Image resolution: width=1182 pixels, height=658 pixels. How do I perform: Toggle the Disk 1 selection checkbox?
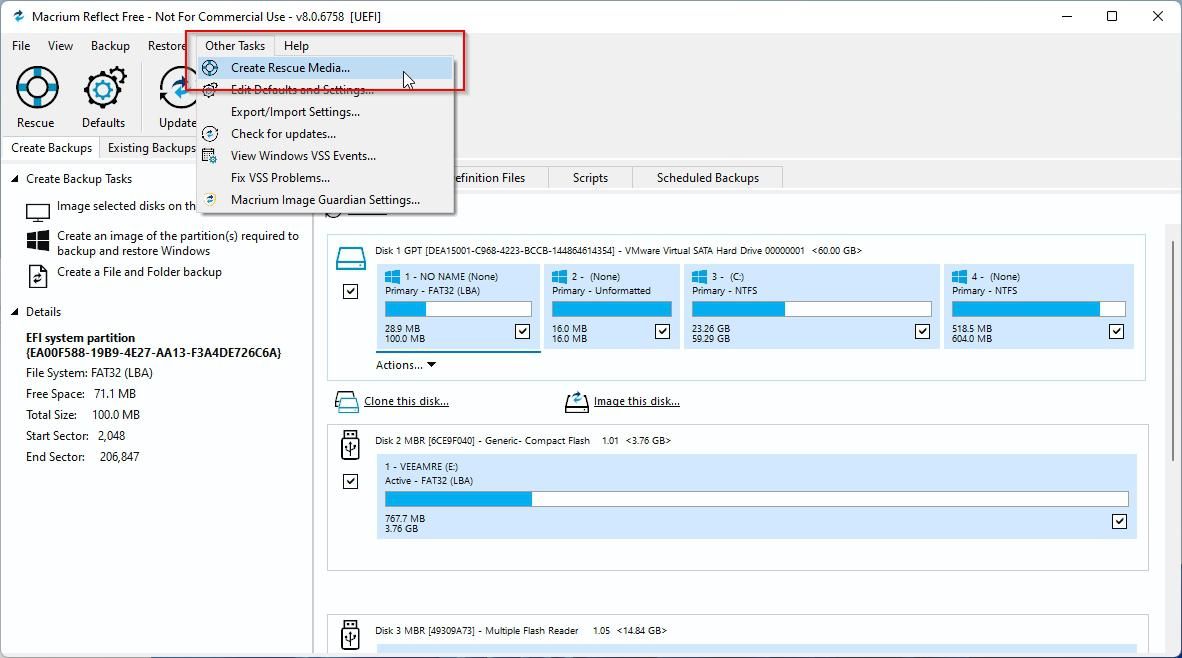click(351, 292)
